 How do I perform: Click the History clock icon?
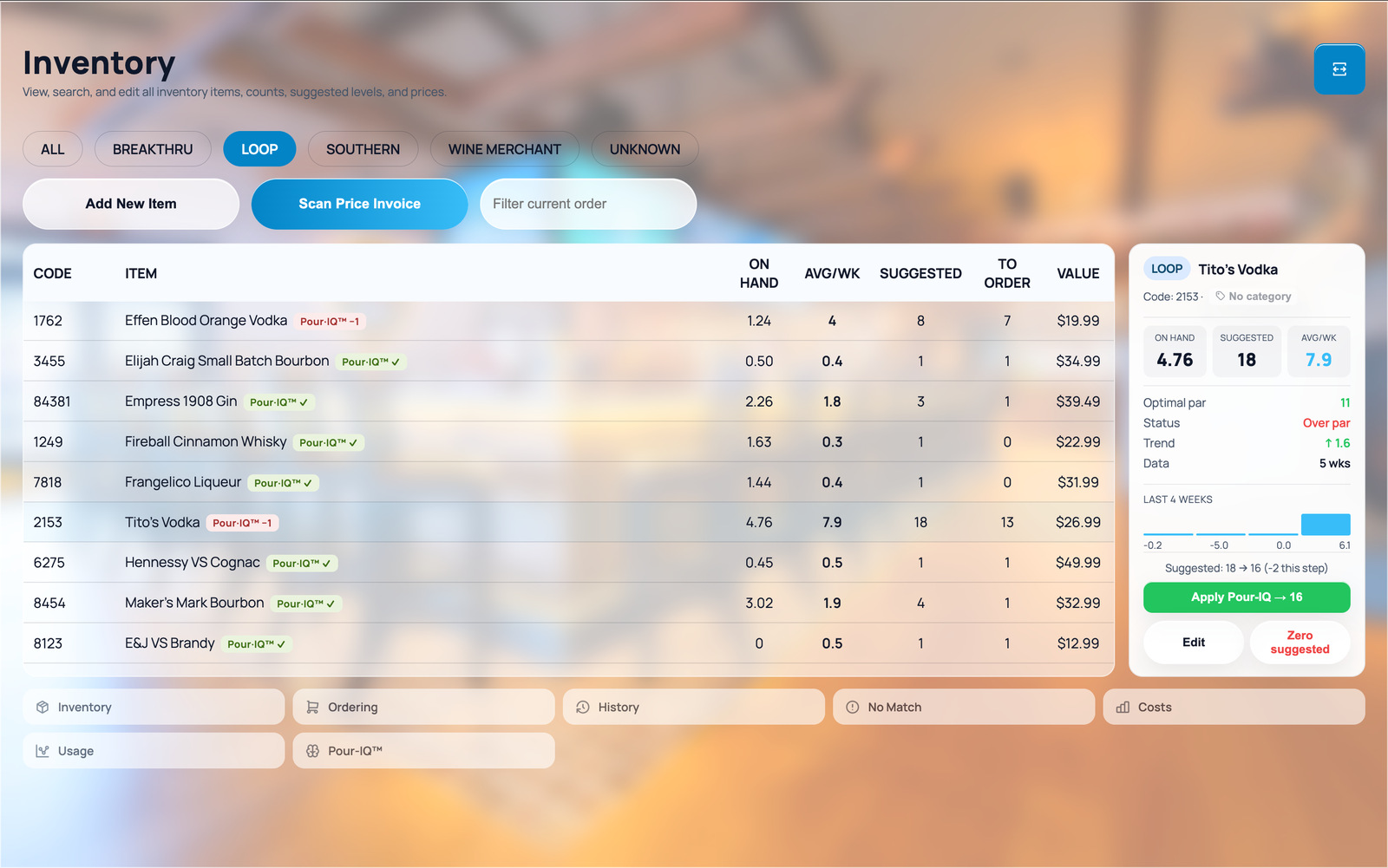(583, 708)
